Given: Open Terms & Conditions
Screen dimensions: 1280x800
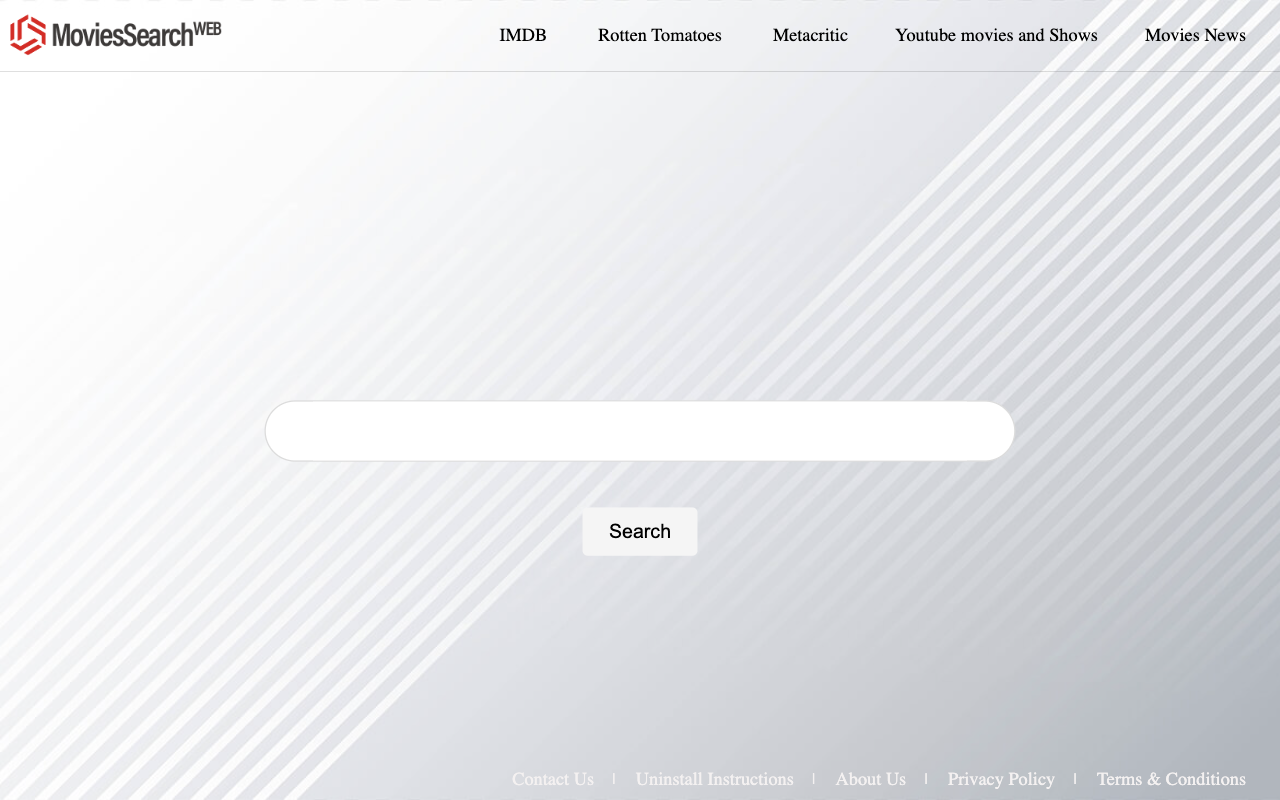Looking at the screenshot, I should [1171, 779].
